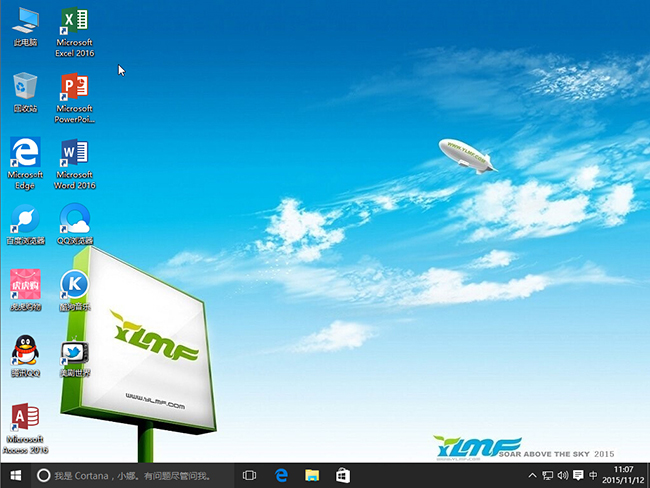Open File Explorer from the taskbar
The height and width of the screenshot is (488, 650).
[312, 475]
